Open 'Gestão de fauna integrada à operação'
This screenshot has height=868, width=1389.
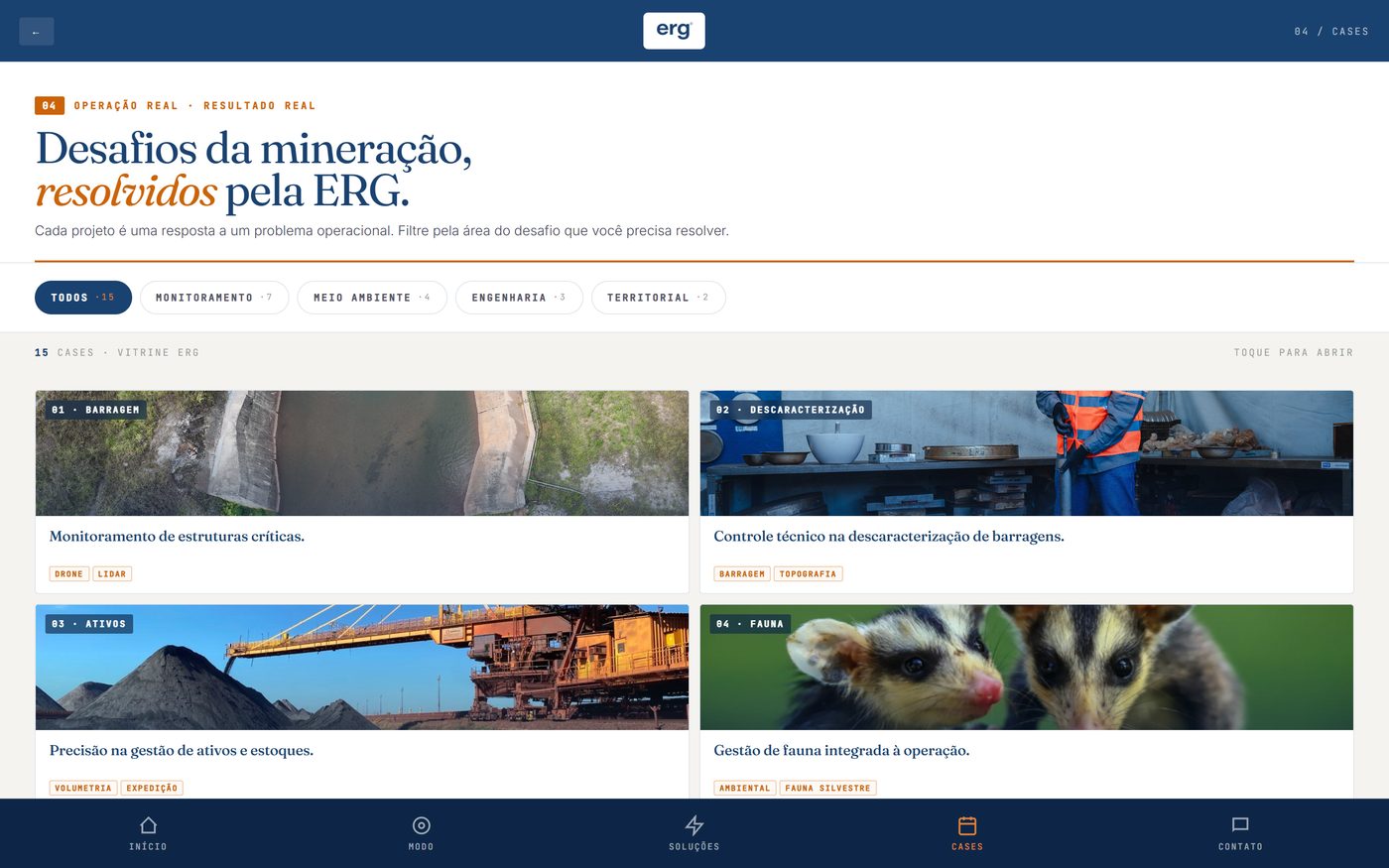(x=841, y=751)
